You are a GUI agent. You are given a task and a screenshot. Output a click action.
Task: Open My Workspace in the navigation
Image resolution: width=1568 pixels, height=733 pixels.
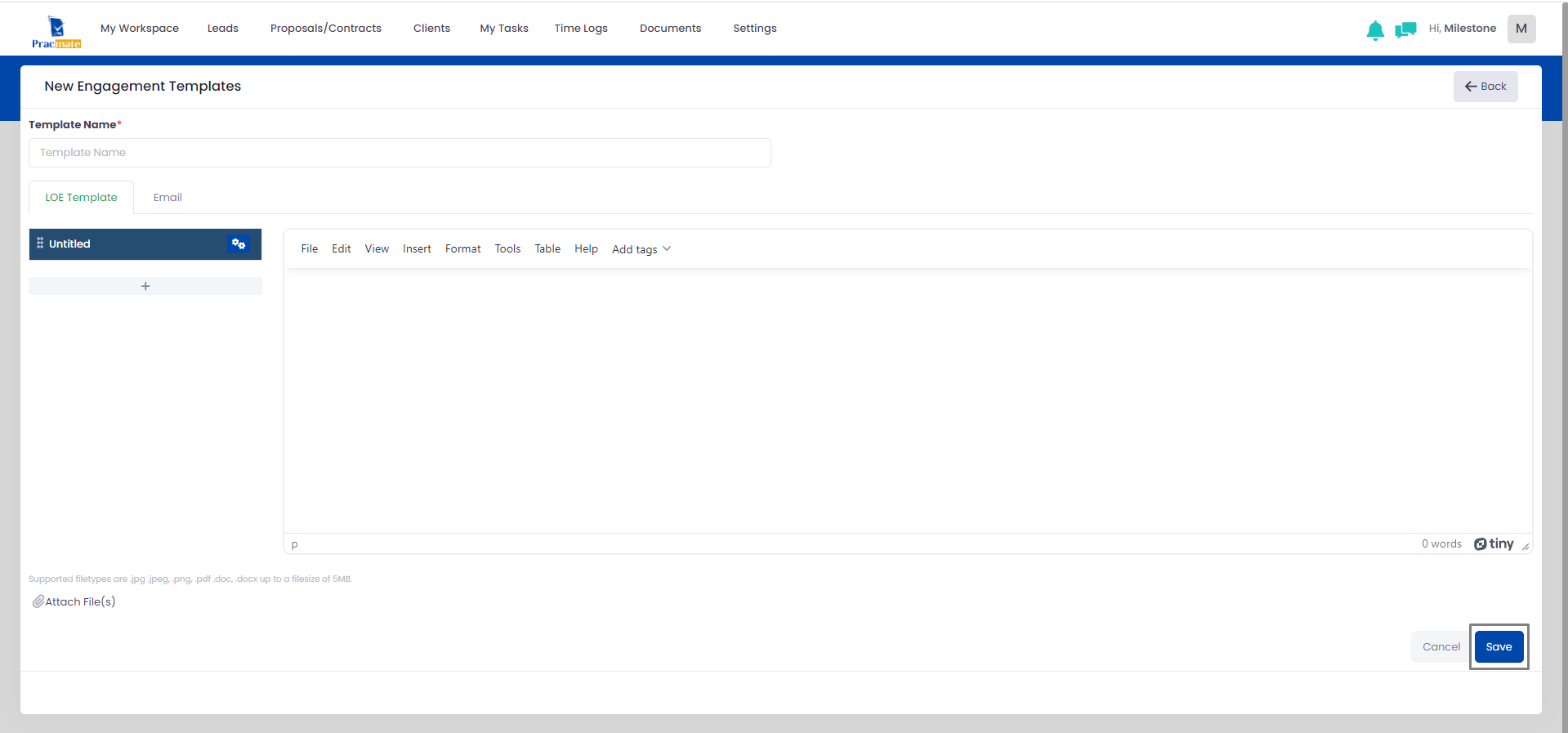pyautogui.click(x=140, y=28)
